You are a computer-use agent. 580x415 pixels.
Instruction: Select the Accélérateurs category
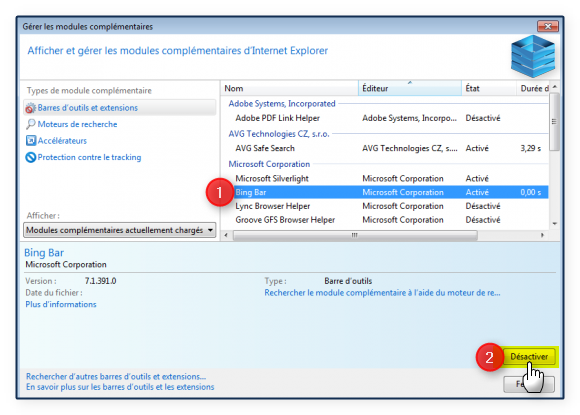pyautogui.click(x=62, y=141)
